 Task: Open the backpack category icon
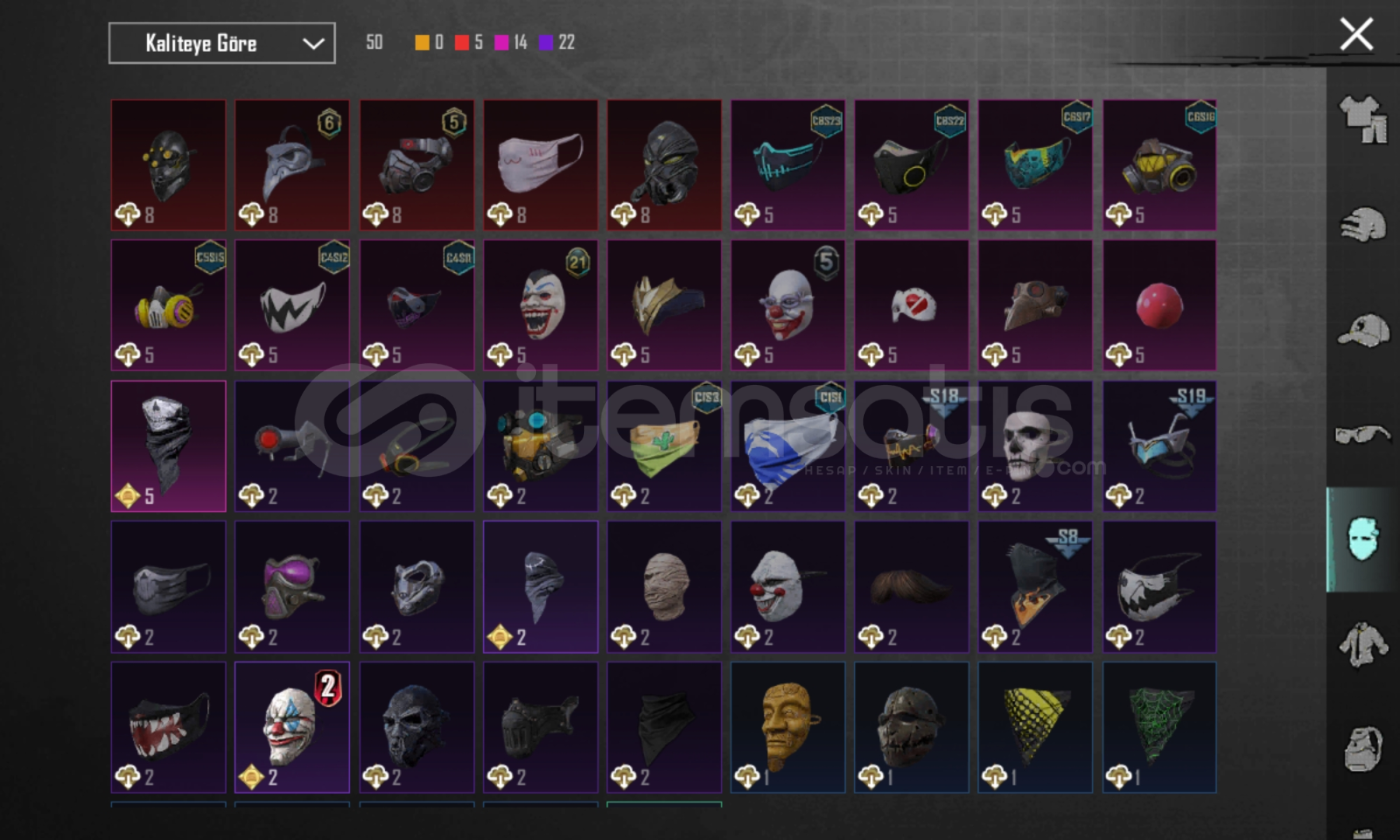1363,749
